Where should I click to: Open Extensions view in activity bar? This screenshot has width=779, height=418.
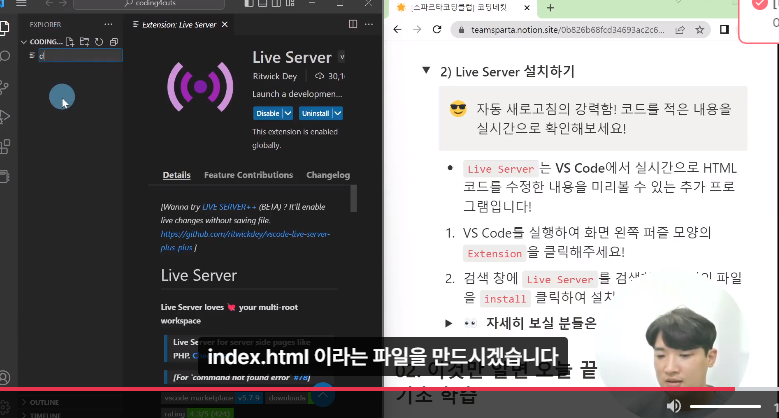[4, 147]
